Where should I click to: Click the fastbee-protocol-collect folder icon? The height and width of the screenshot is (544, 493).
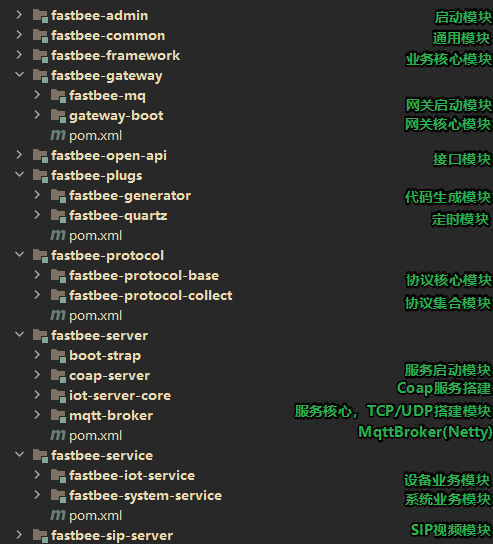[x=58, y=296]
